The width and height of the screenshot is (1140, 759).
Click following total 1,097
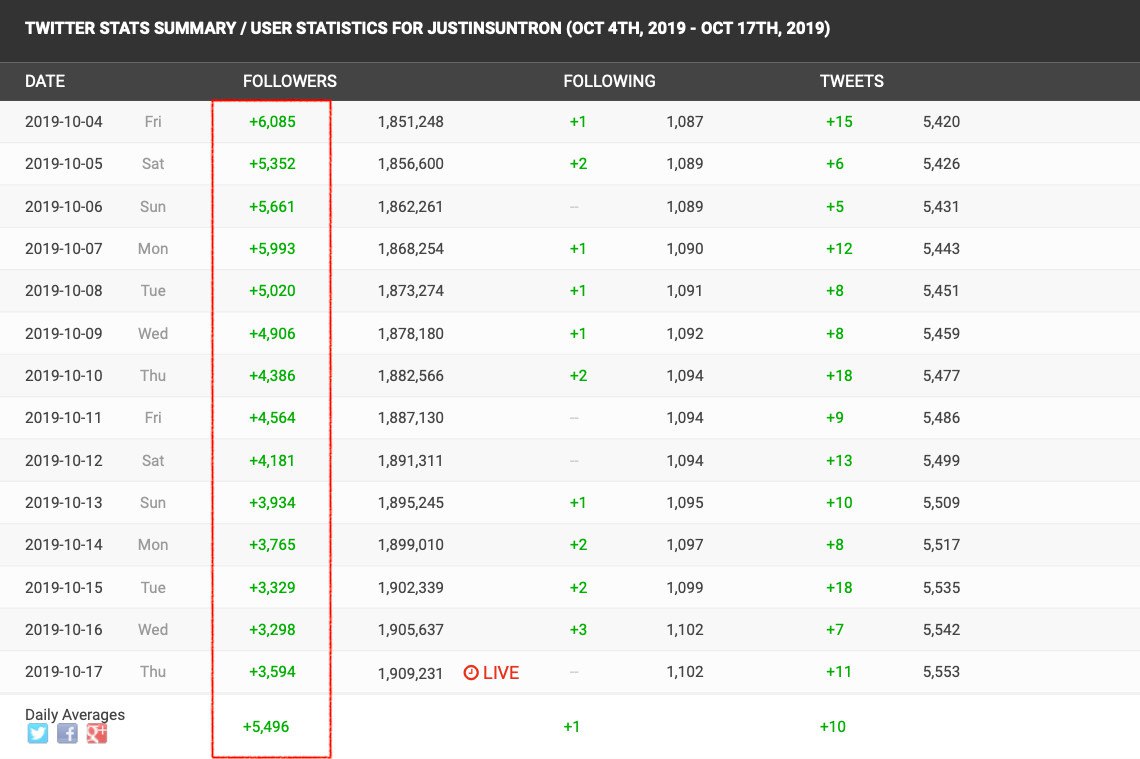[x=685, y=545]
